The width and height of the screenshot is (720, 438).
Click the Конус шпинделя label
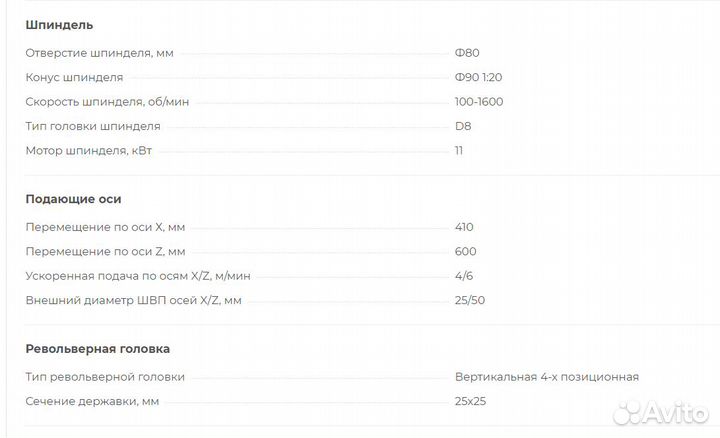coord(75,77)
